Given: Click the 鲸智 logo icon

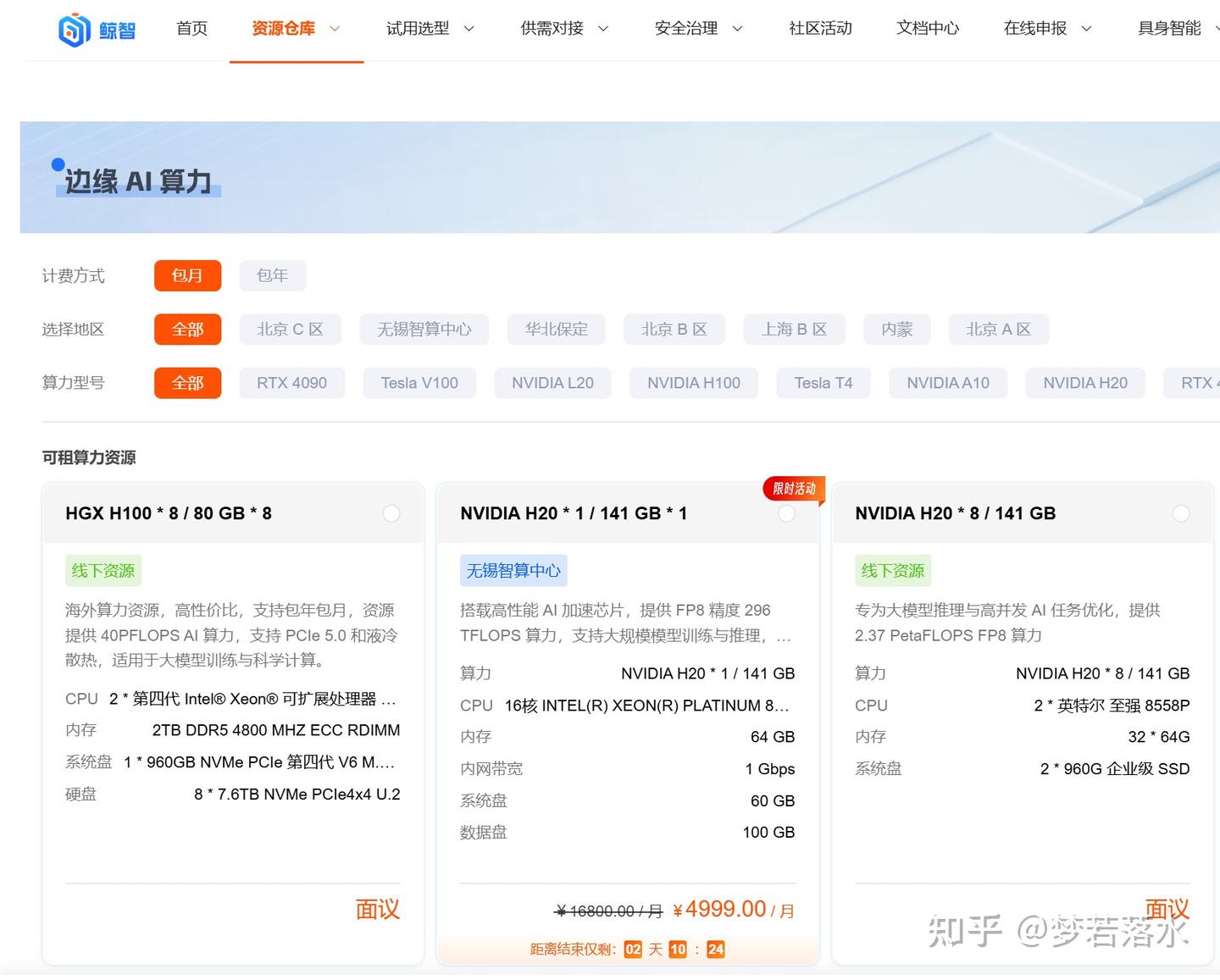Looking at the screenshot, I should click(75, 30).
